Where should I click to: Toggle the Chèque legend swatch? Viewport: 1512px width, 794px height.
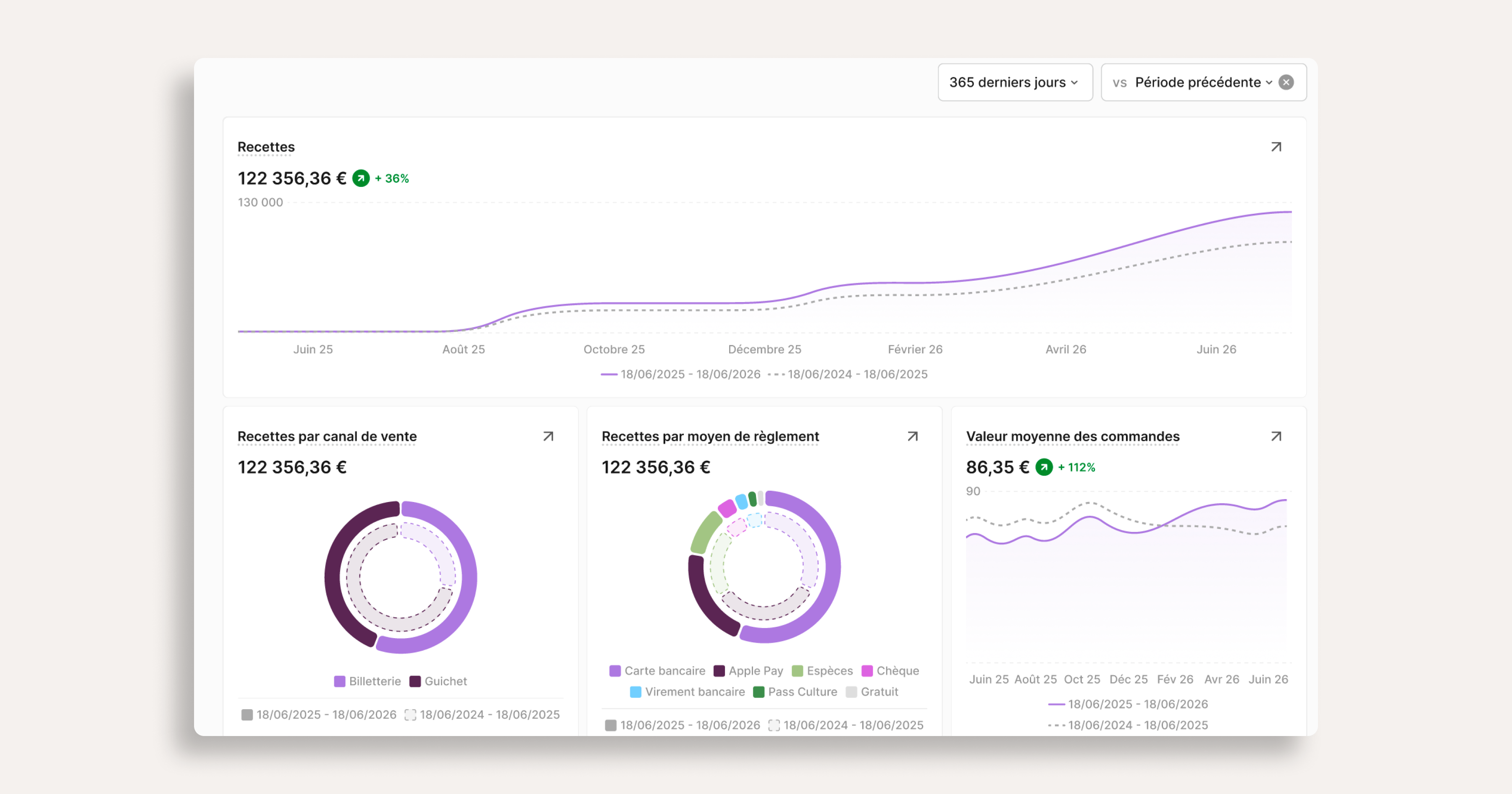coord(867,670)
